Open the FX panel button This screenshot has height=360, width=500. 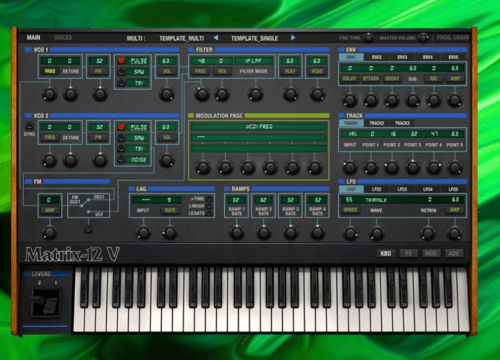tap(409, 254)
